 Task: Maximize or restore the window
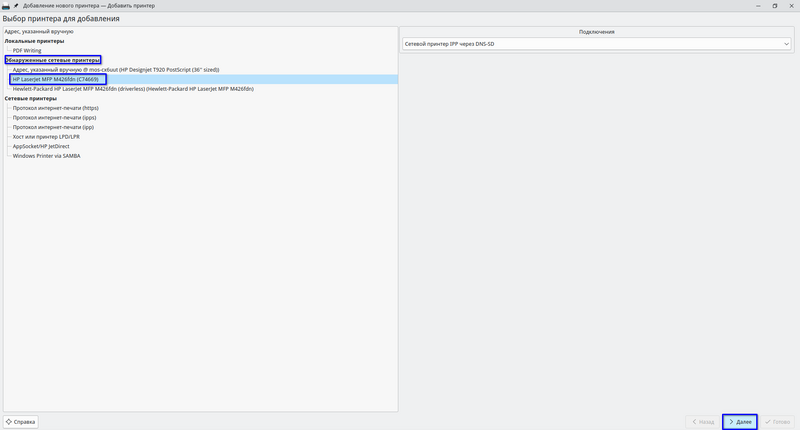pos(774,5)
